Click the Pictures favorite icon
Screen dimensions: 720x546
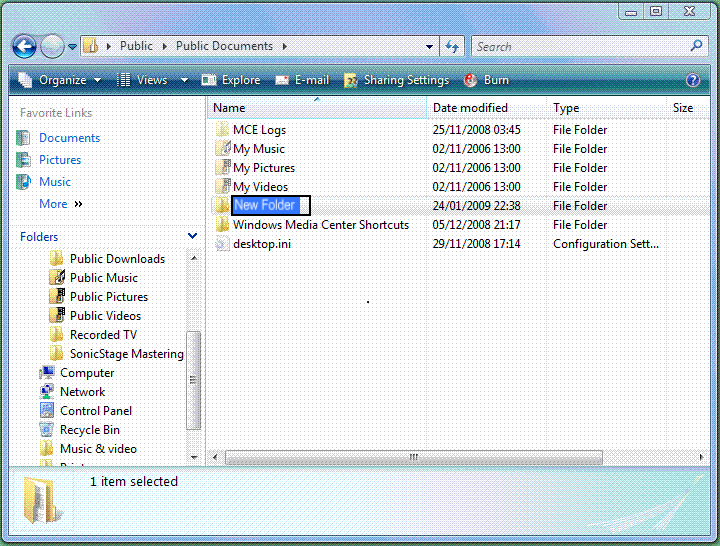[23, 160]
